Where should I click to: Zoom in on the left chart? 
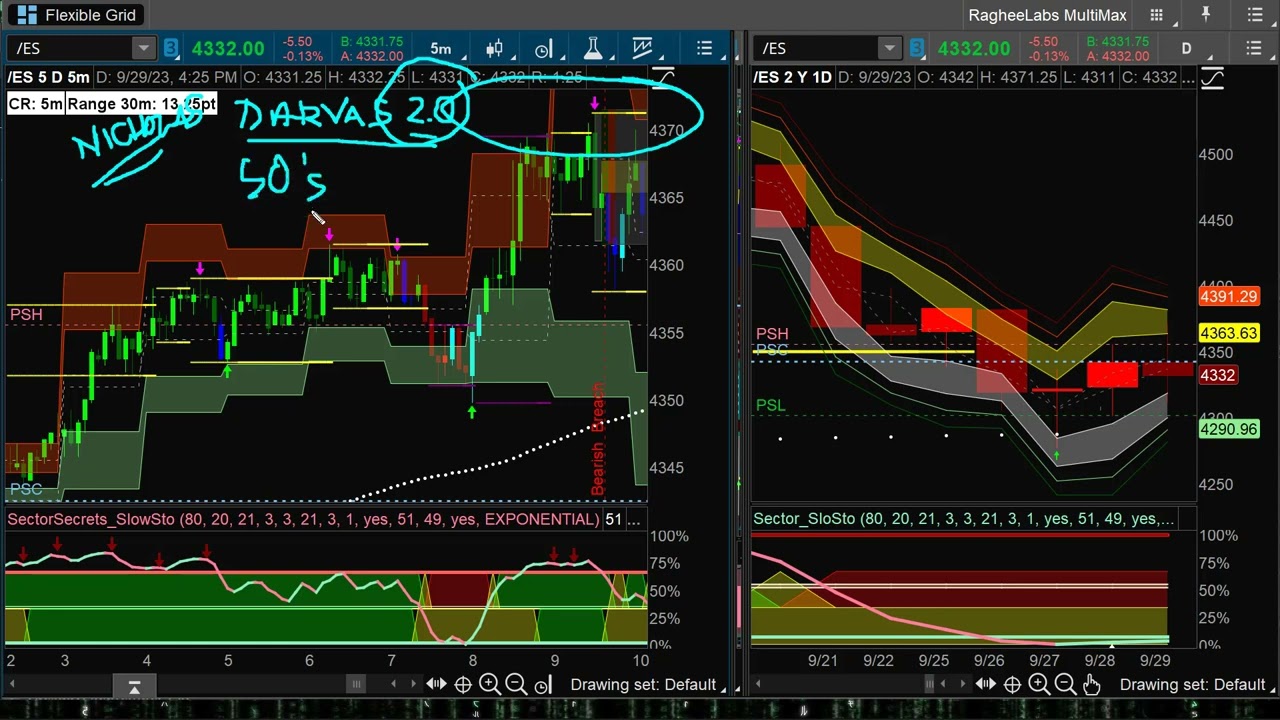point(489,685)
